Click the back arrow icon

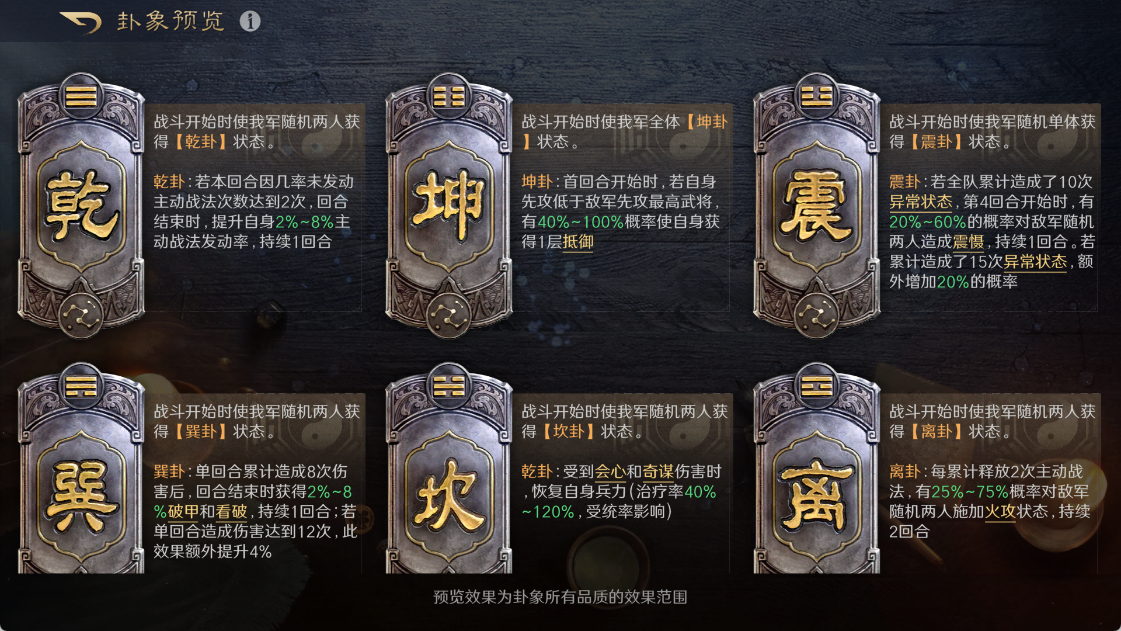pos(81,21)
